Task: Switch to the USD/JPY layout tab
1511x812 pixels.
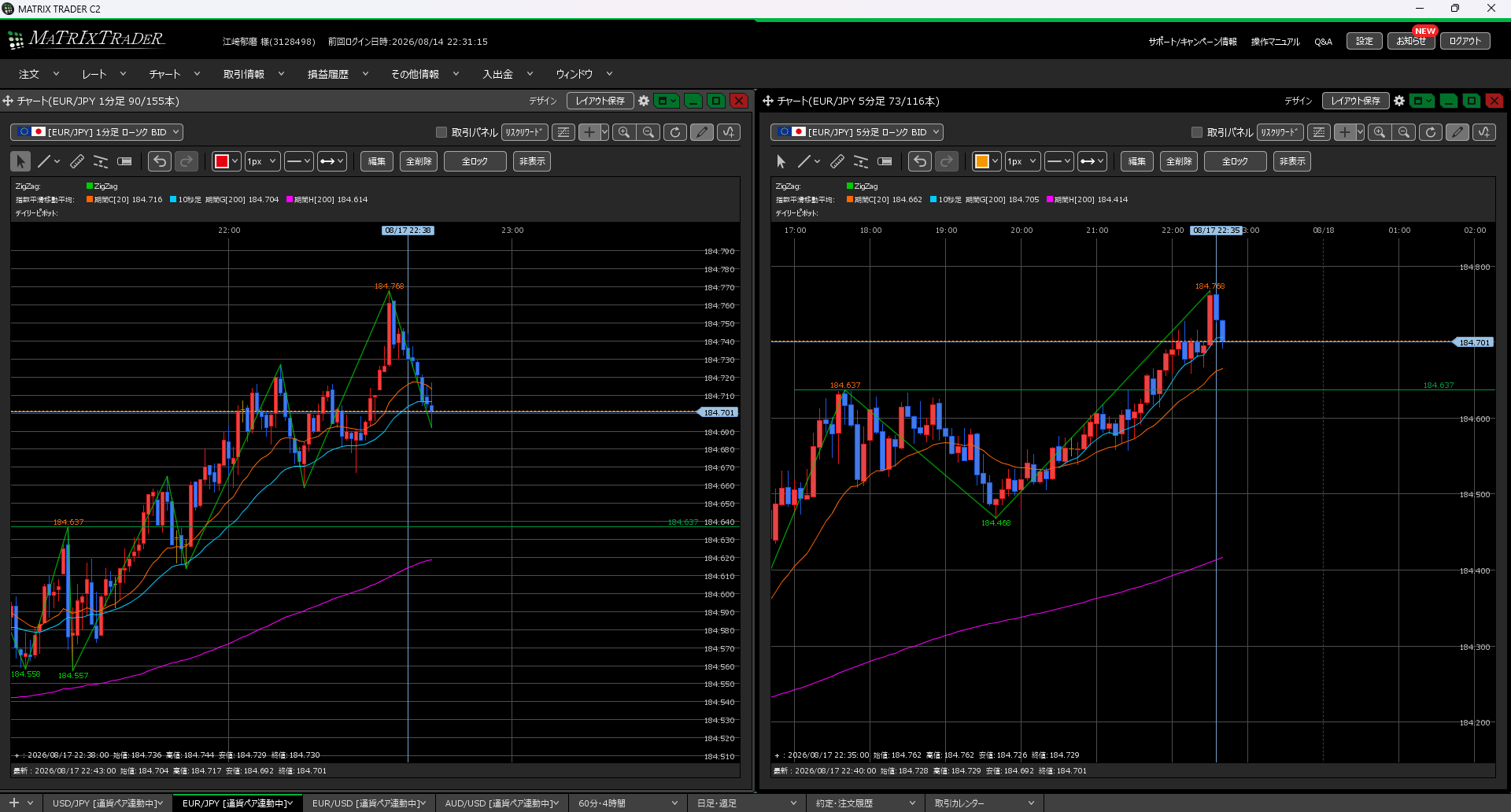Action: (108, 803)
